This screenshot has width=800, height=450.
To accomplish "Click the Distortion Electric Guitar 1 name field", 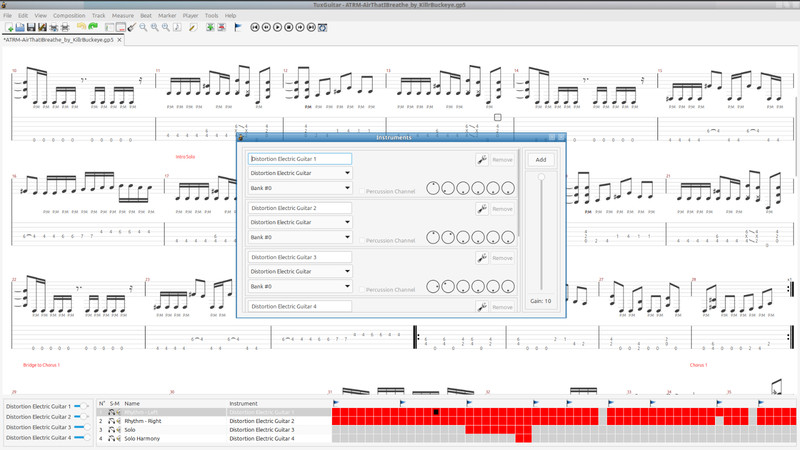I will [x=299, y=159].
